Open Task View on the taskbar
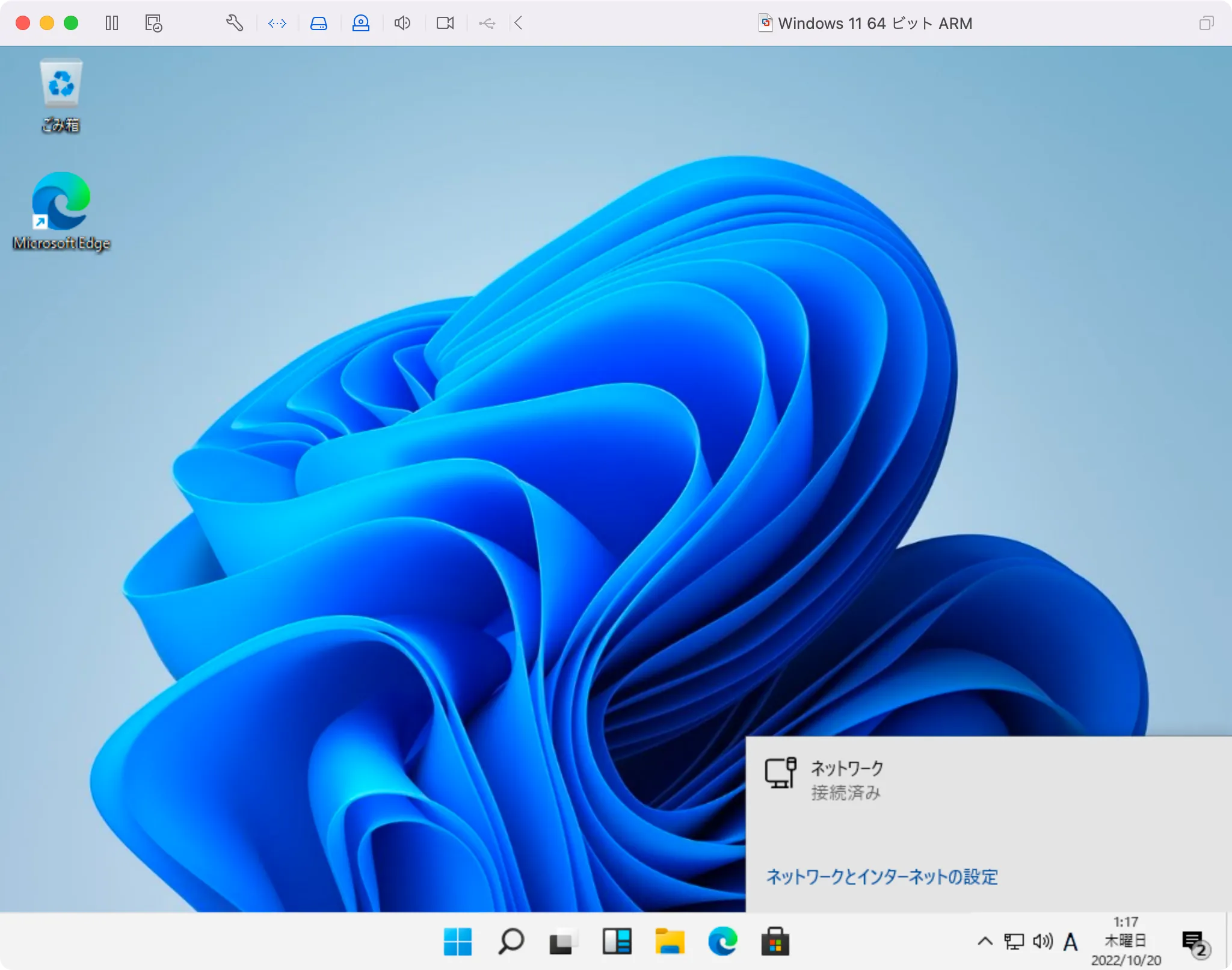1232x970 pixels. [563, 941]
